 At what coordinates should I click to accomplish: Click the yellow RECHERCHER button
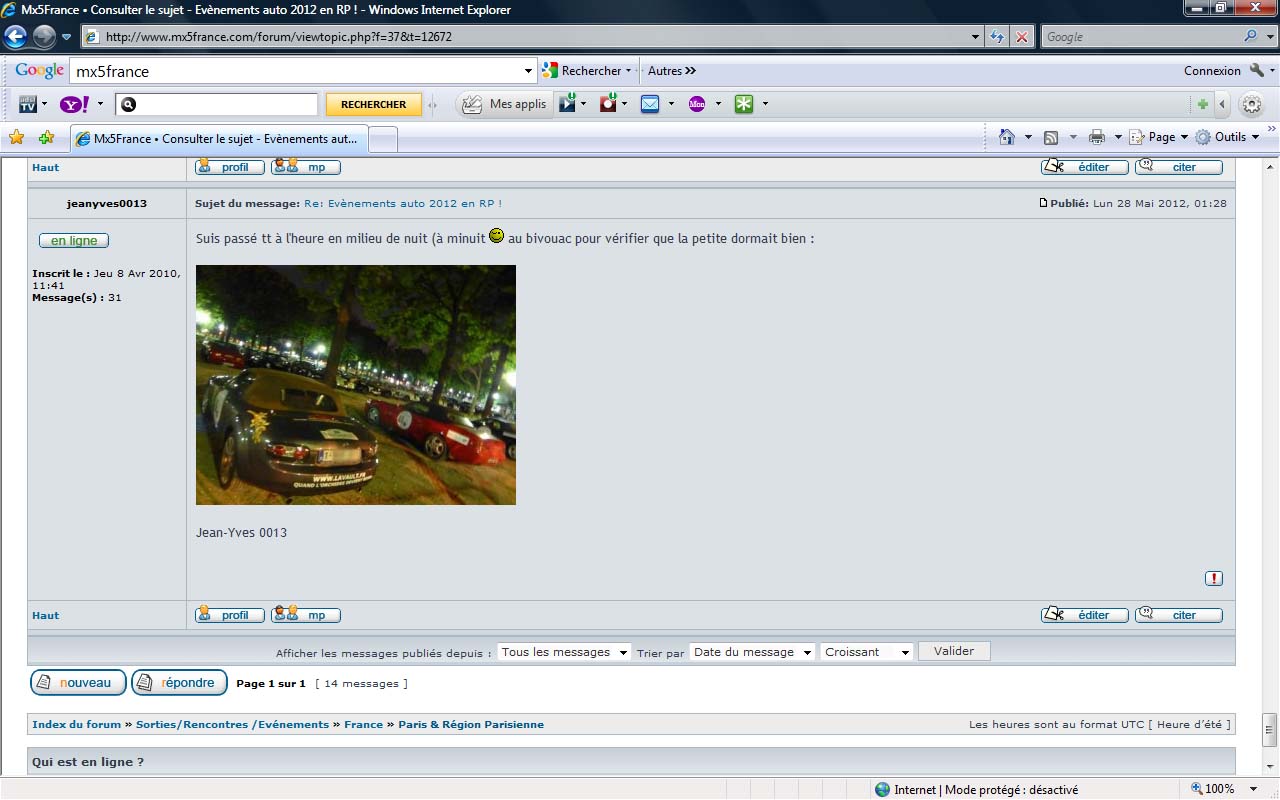point(373,104)
